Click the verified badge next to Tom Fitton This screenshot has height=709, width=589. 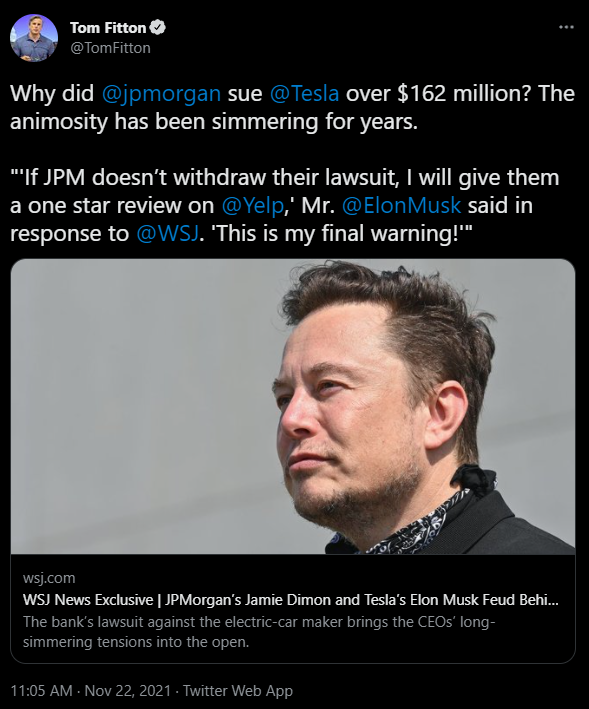point(158,28)
